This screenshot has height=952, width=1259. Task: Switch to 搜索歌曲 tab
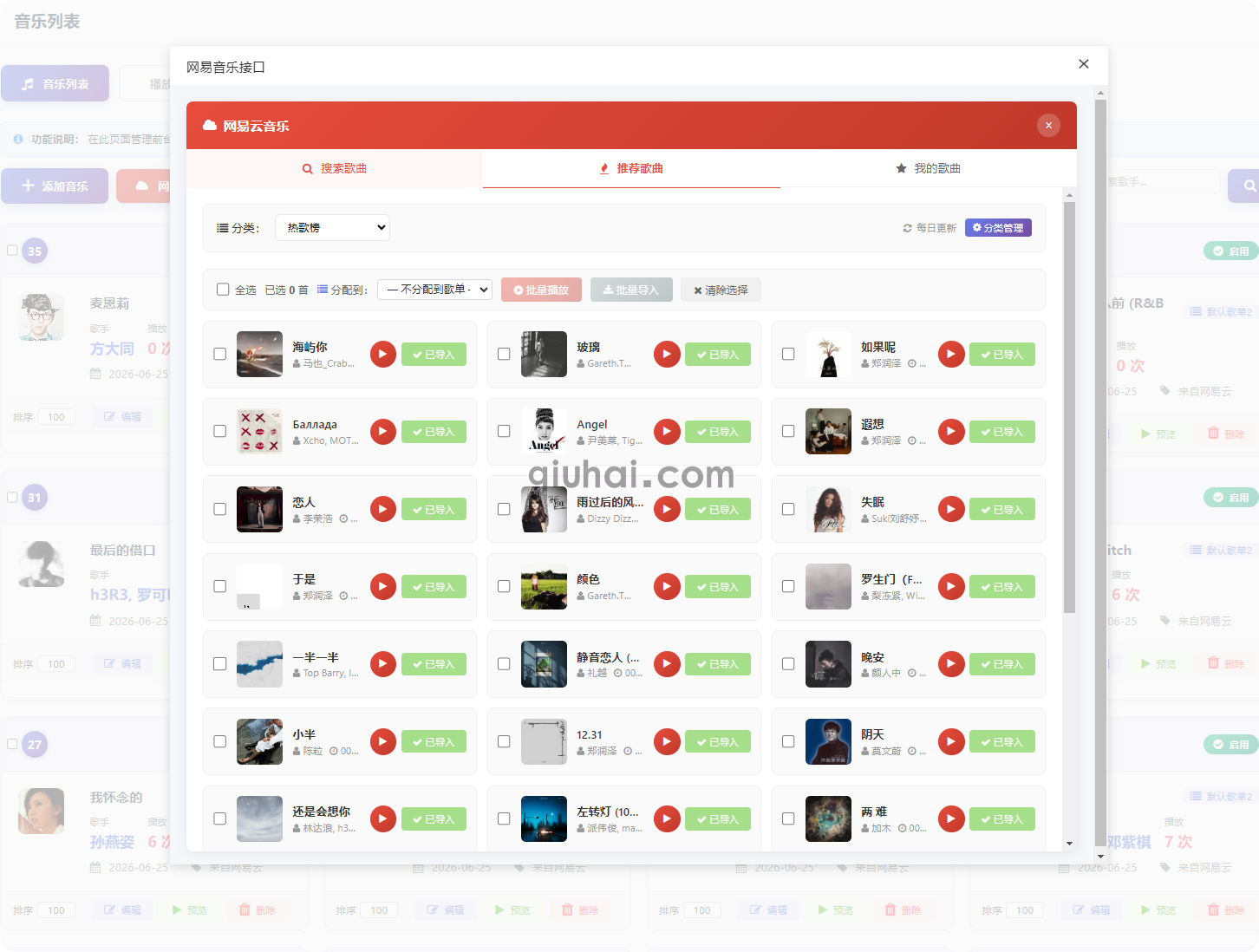point(335,168)
